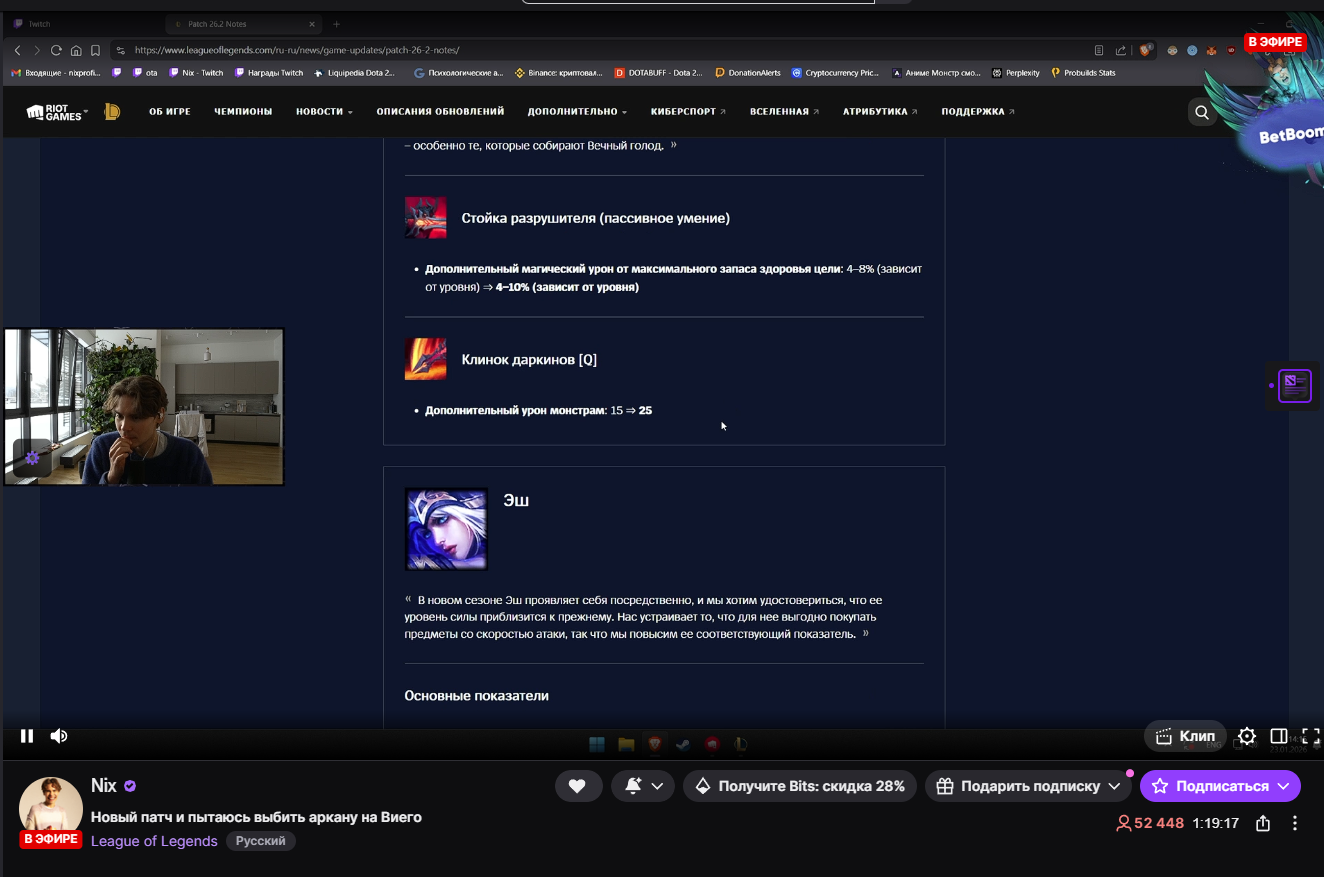Open the more options three-dot menu

click(1295, 823)
